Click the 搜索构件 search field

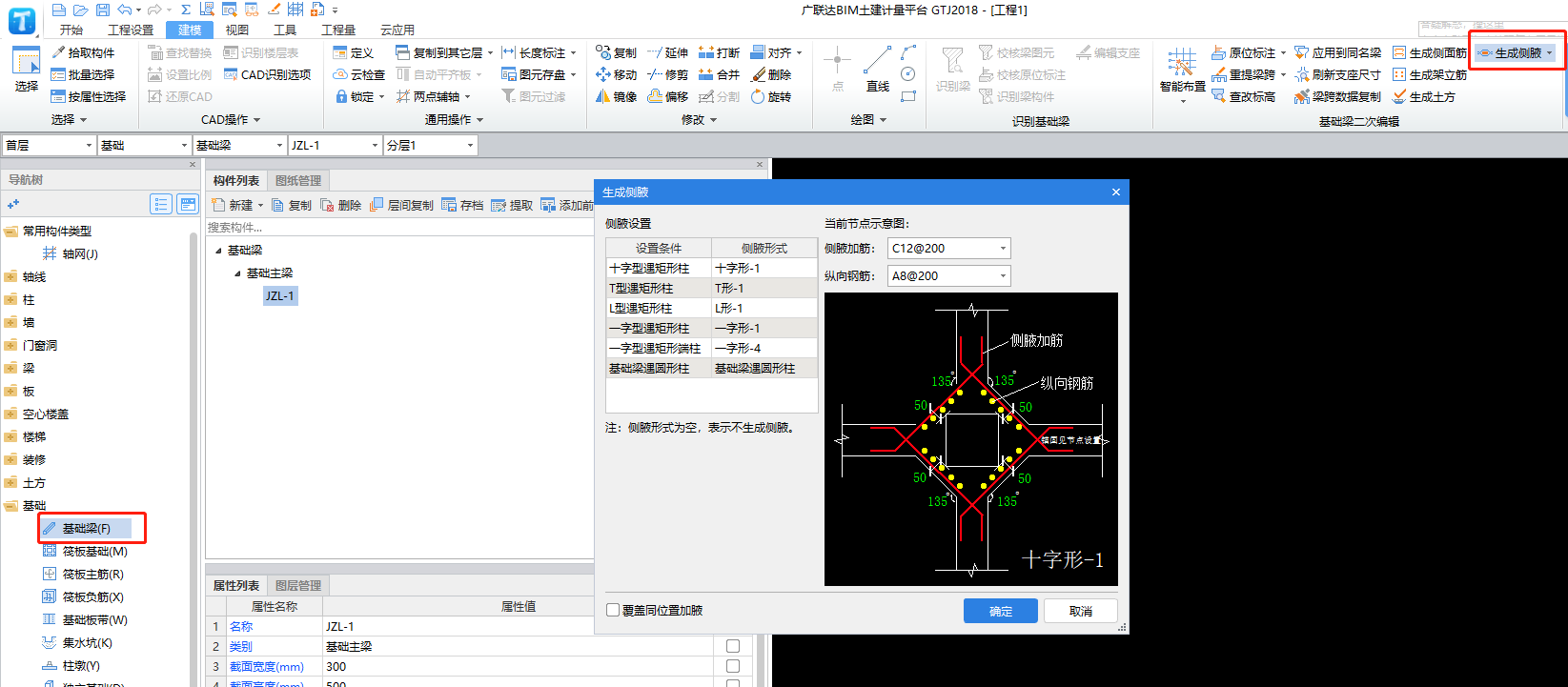point(399,227)
